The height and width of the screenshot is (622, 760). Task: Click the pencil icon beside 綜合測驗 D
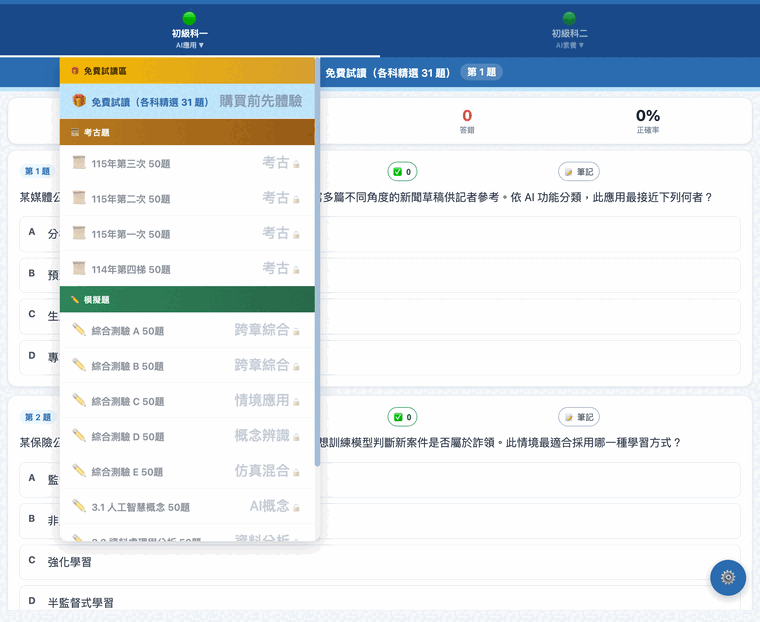79,435
